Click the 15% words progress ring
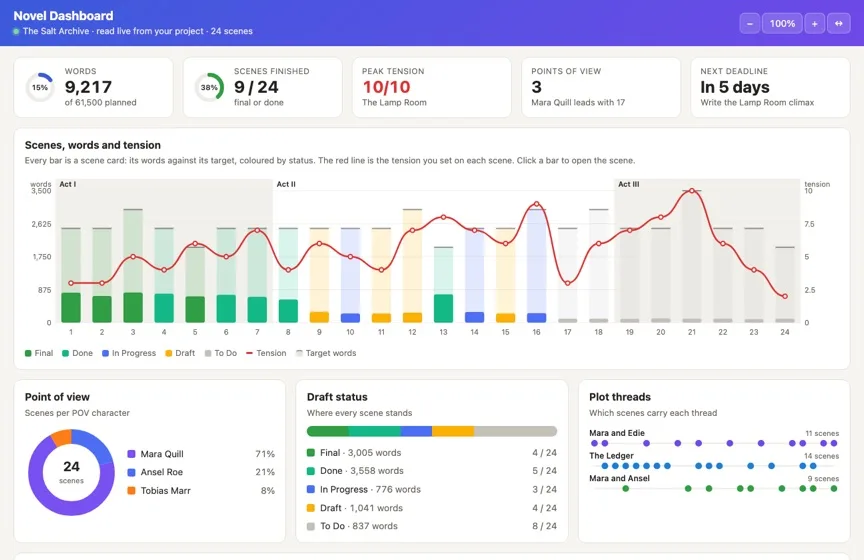Viewport: 864px width, 560px height. click(x=40, y=87)
